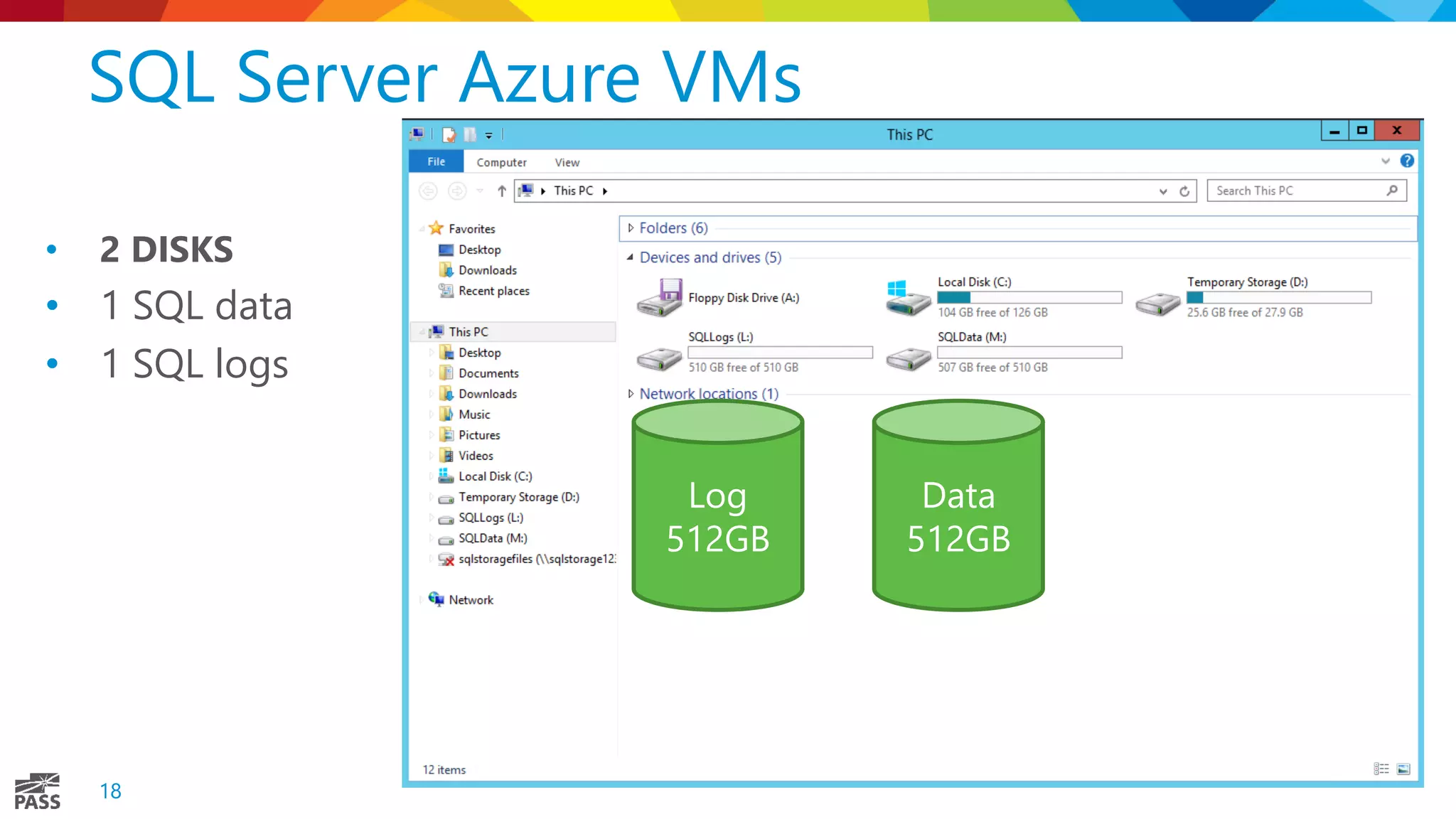Image resolution: width=1456 pixels, height=819 pixels.
Task: Select This PC in navigation pane
Action: click(469, 332)
